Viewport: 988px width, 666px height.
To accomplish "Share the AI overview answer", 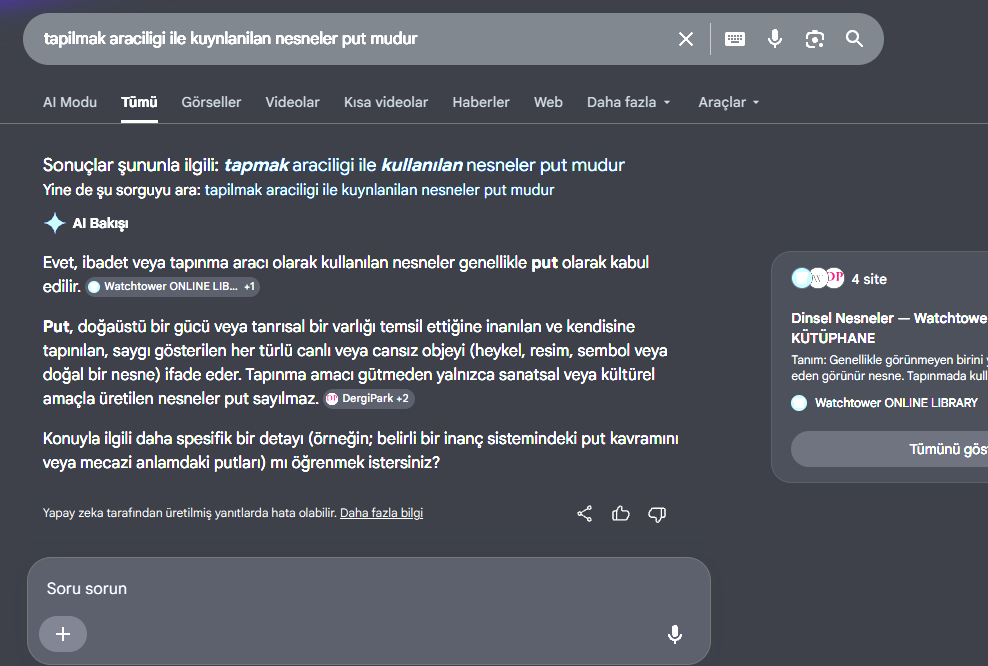I will tap(585, 514).
